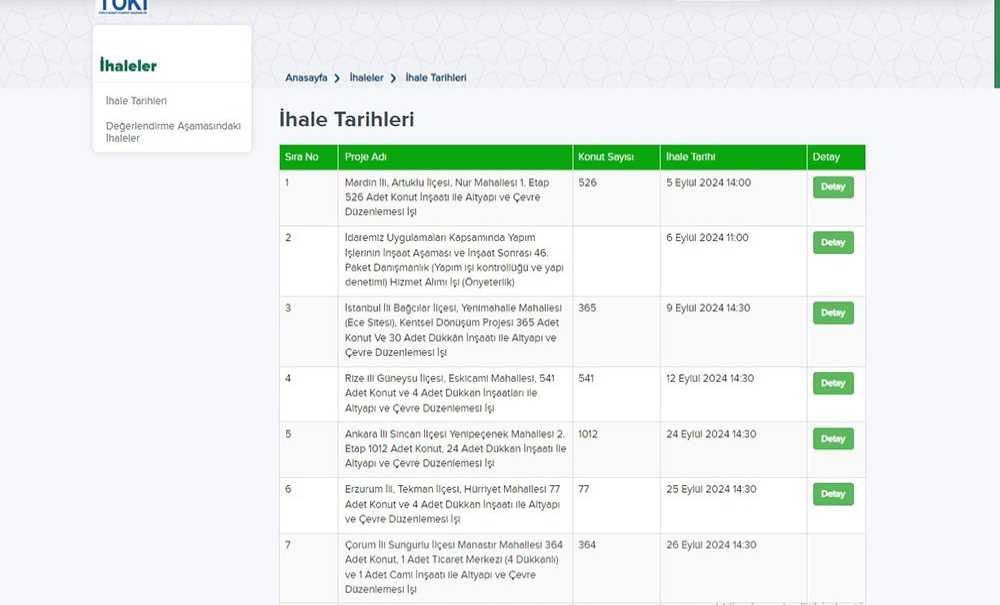Click the Sıra No column header
Screen dimensions: 1000x605
pyautogui.click(x=302, y=157)
